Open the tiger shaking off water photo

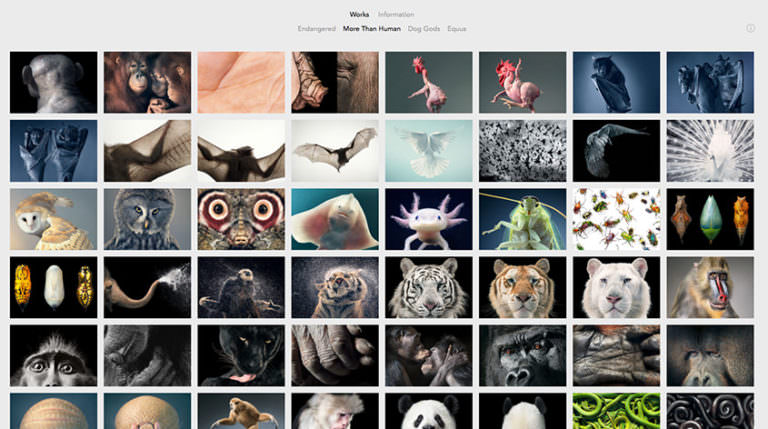point(335,287)
